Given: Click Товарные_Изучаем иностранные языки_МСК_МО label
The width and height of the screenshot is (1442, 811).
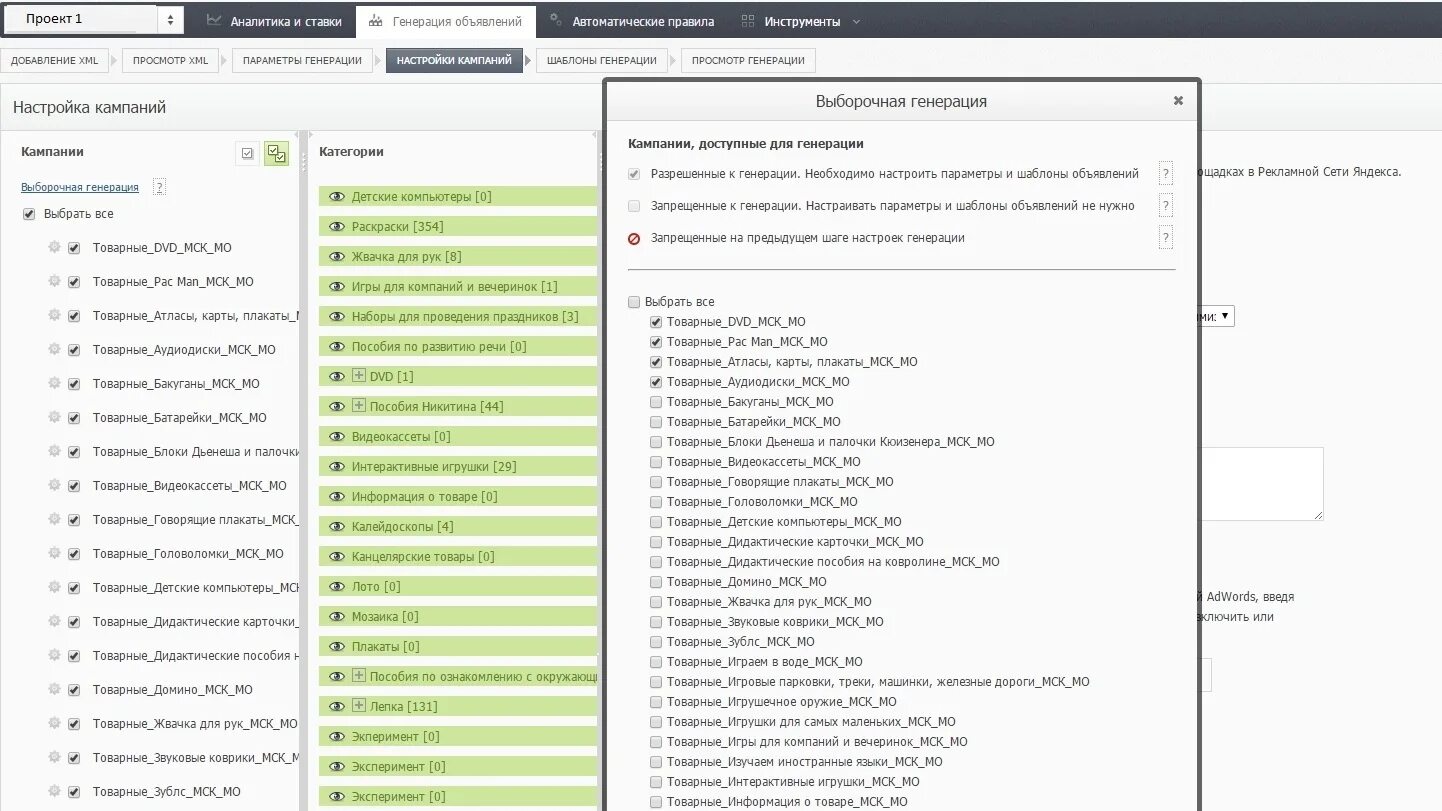Looking at the screenshot, I should 804,762.
